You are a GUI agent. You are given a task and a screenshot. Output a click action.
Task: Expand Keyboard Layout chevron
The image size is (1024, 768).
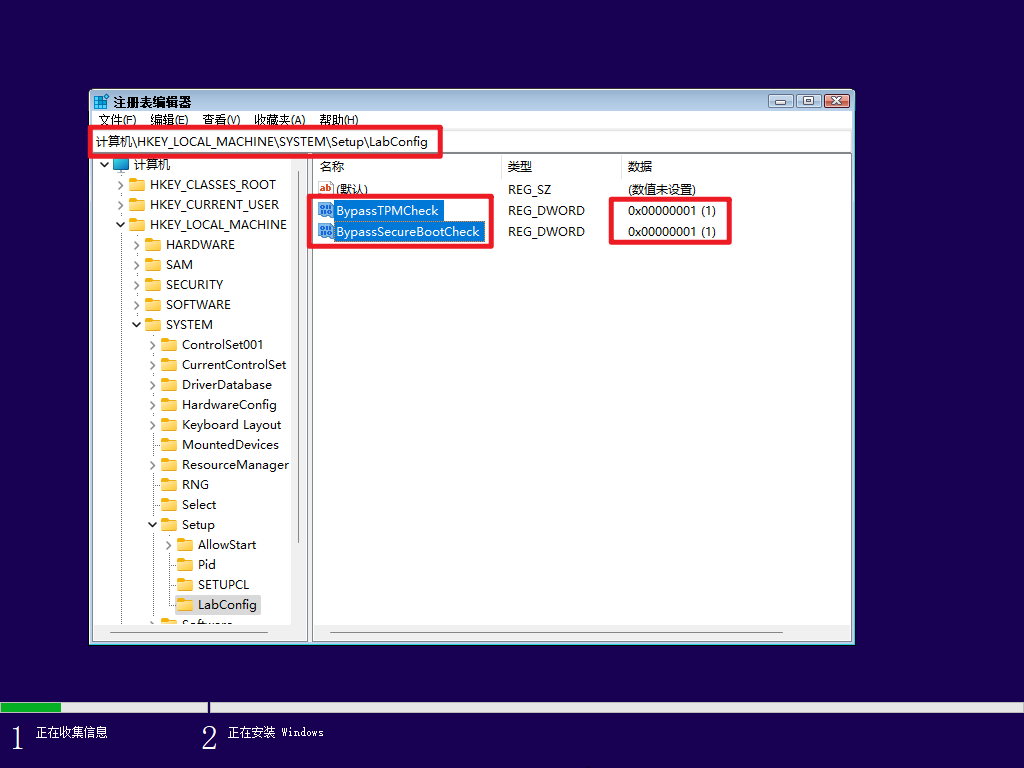click(152, 425)
